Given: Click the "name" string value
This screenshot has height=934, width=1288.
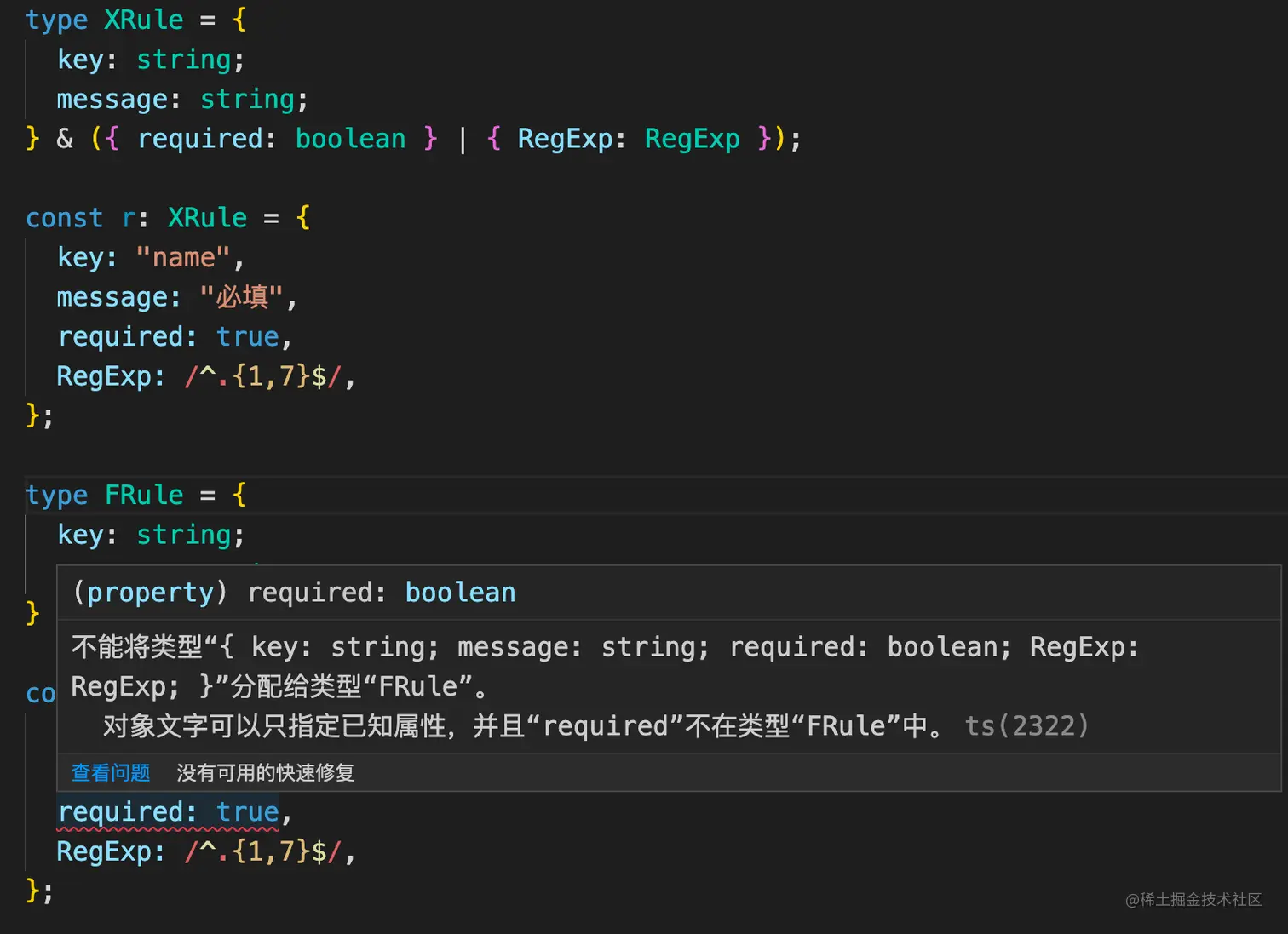Looking at the screenshot, I should click(183, 257).
